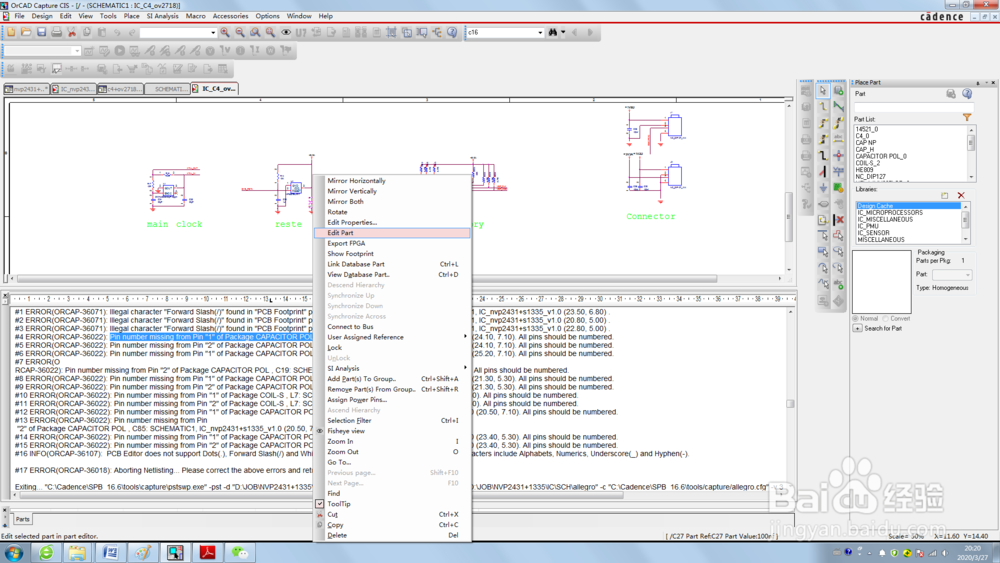This screenshot has height=563, width=1000.
Task: Click the Cut scissors toolbar icon
Action: coord(72,32)
